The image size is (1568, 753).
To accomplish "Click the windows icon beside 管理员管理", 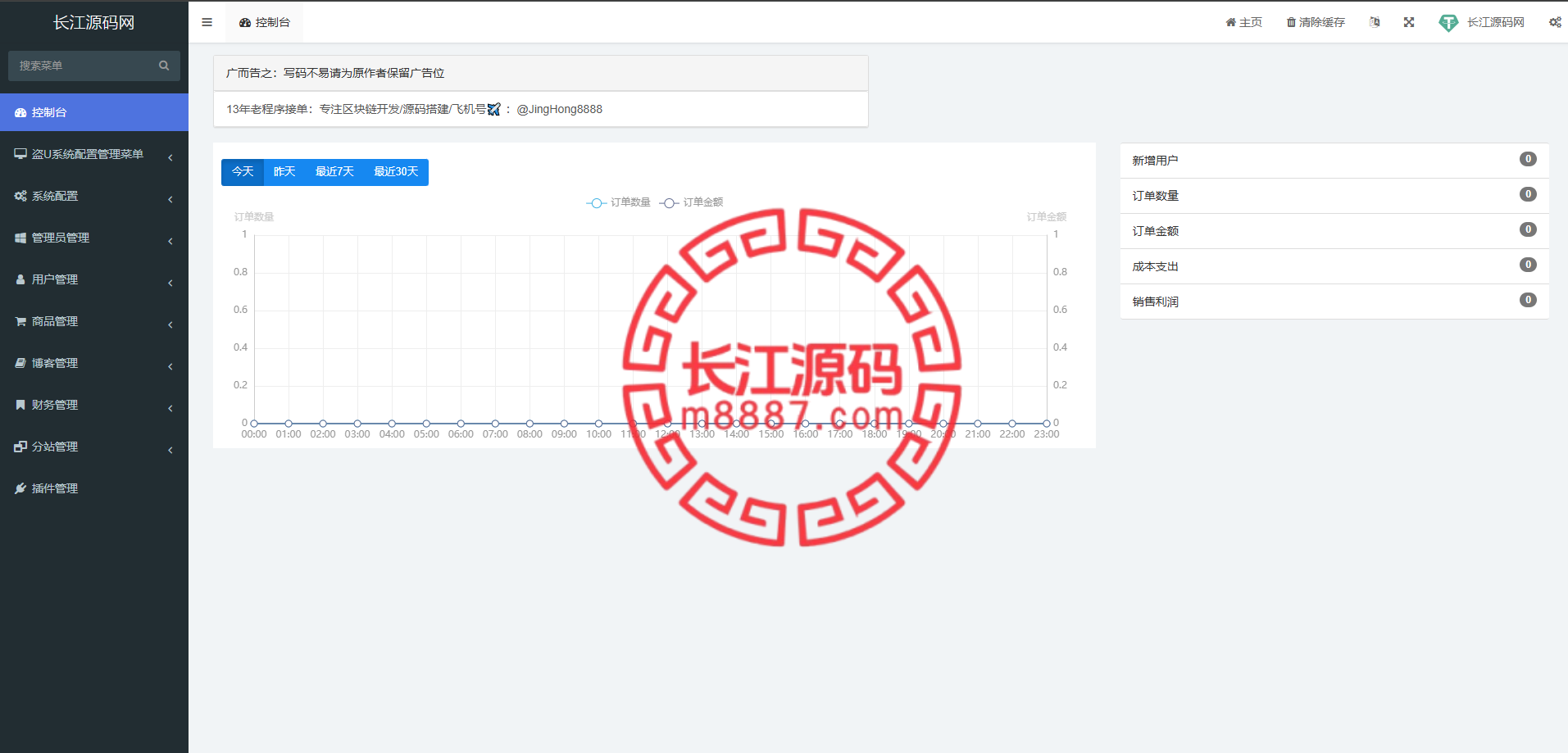I will (20, 238).
